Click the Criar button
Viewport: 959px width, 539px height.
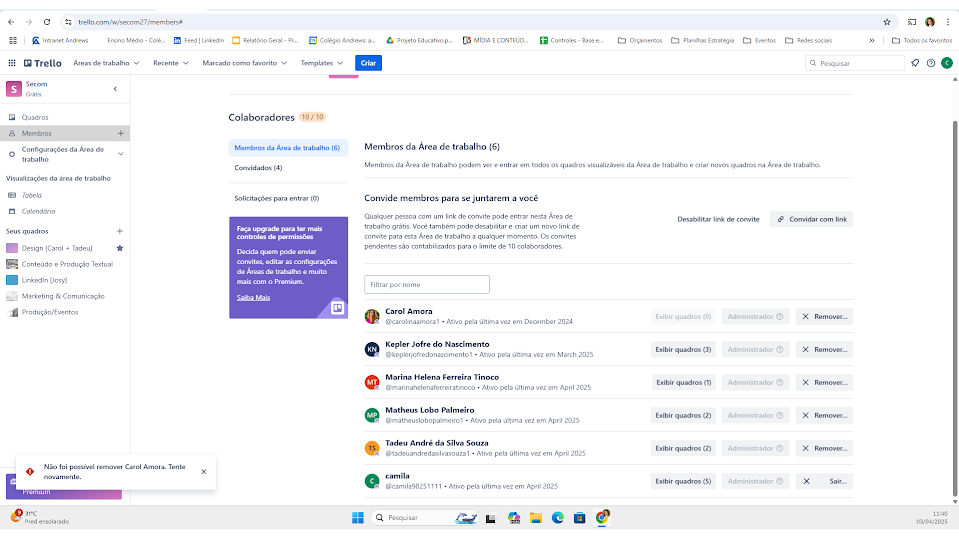coord(368,63)
